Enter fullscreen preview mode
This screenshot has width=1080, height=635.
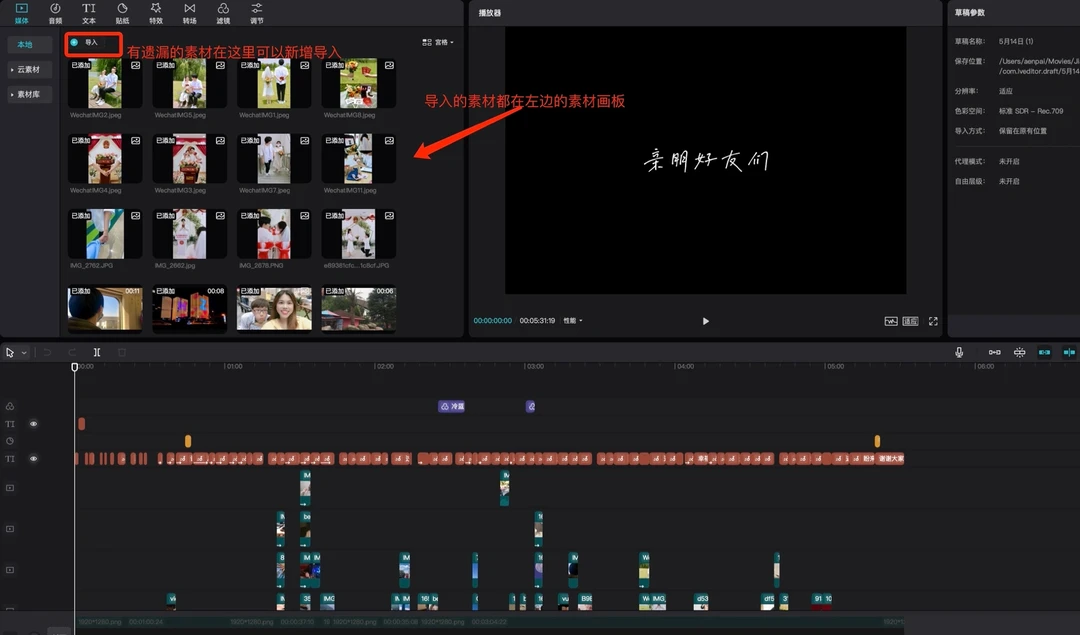(x=933, y=321)
